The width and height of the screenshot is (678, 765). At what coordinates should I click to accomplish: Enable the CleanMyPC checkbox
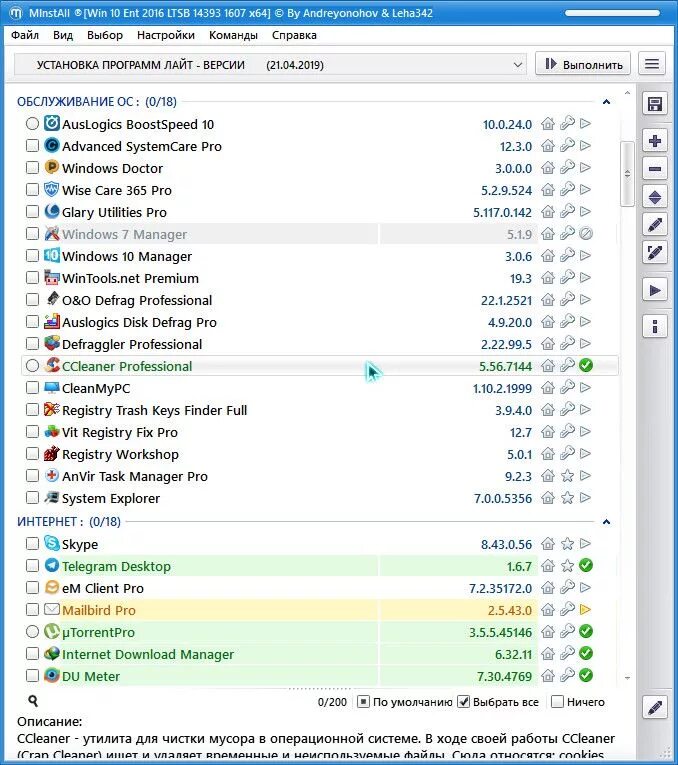[x=32, y=388]
